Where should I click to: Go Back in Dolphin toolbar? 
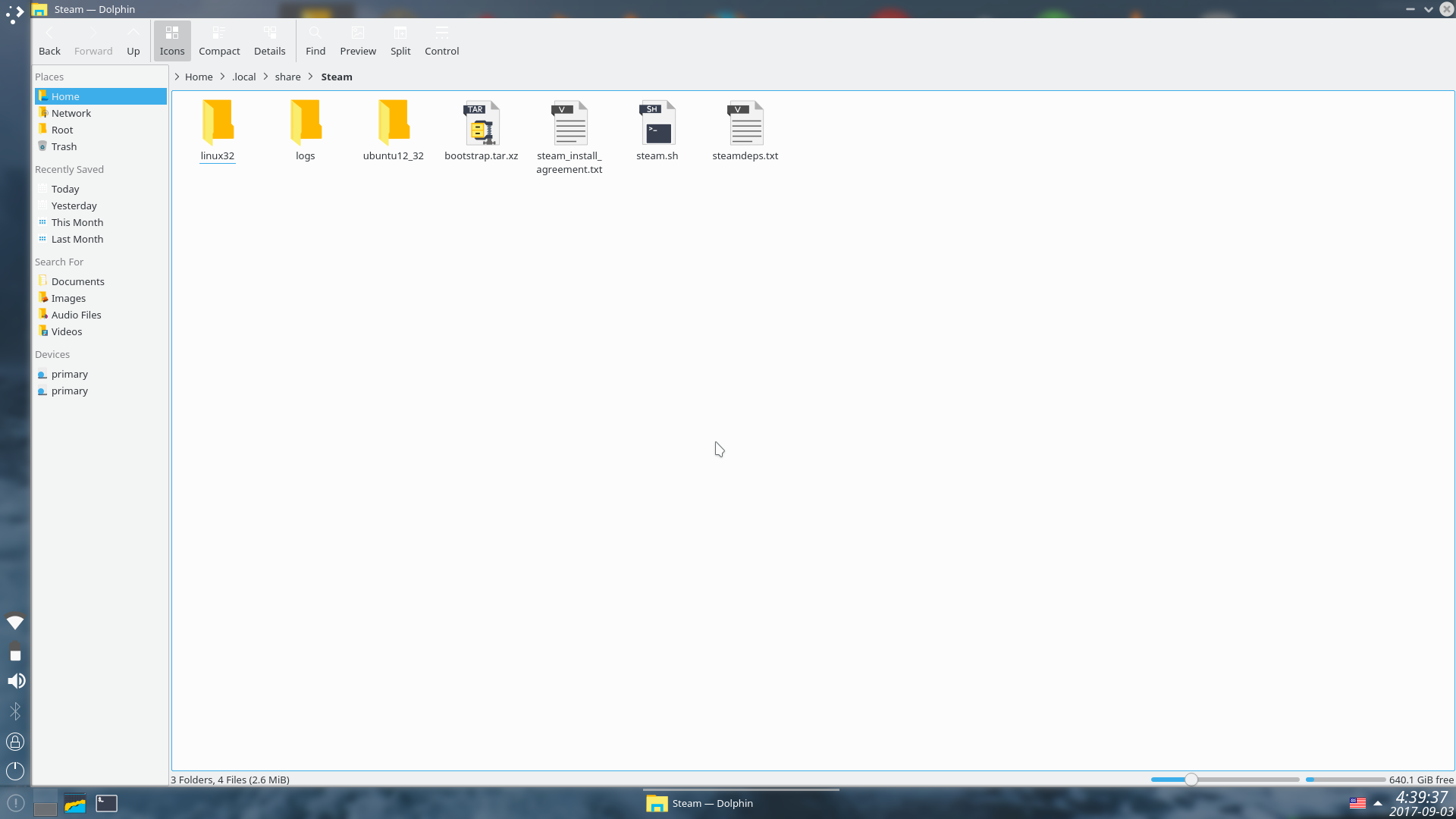click(x=49, y=40)
